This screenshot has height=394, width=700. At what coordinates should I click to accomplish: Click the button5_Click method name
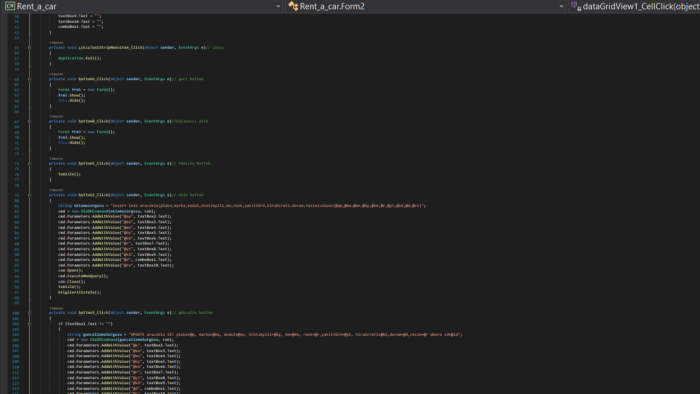(x=93, y=163)
